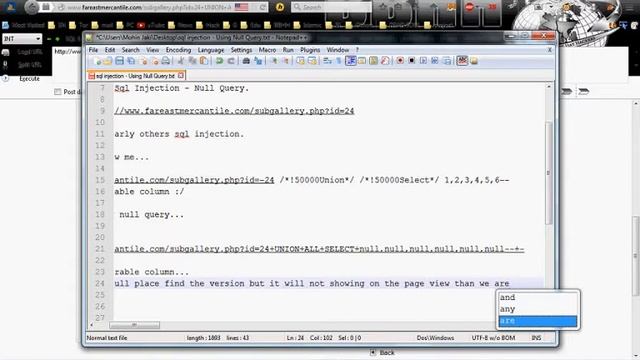The image size is (640, 360).
Task: Click 'Dos\Windows' in the status bar
Action: pos(435,338)
